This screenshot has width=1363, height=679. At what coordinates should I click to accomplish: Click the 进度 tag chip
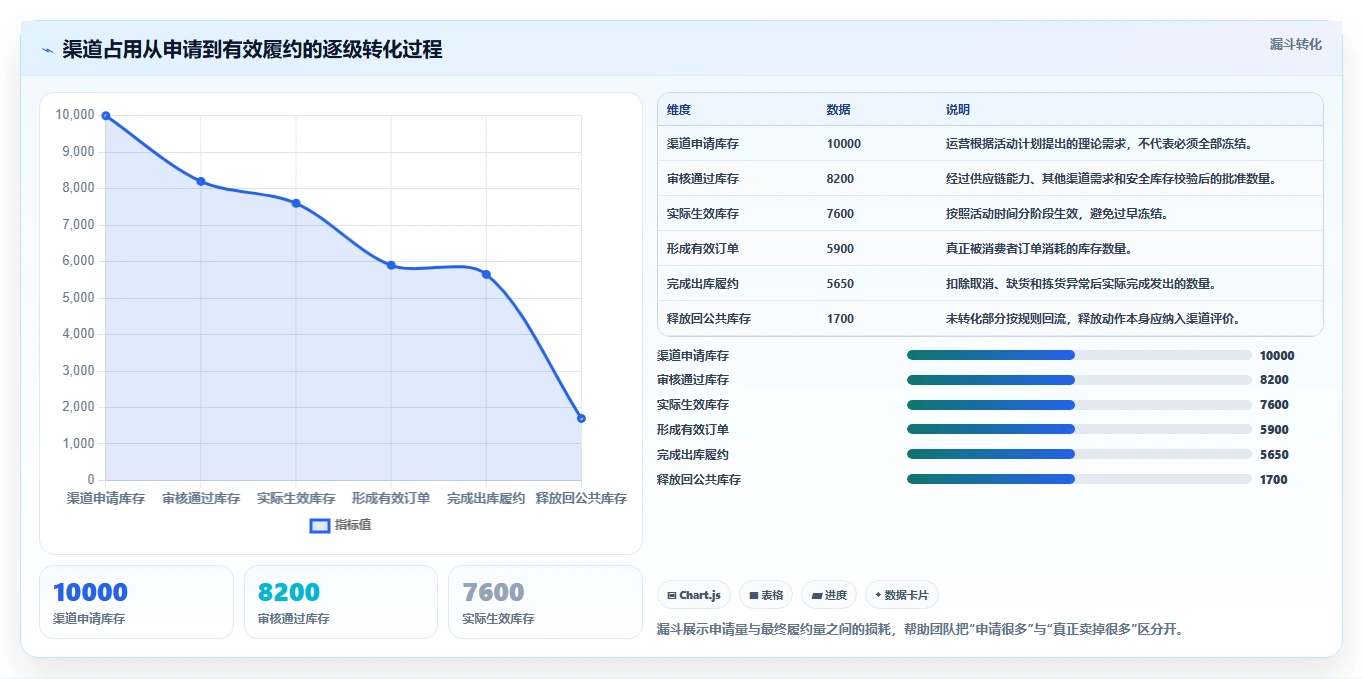click(x=829, y=595)
